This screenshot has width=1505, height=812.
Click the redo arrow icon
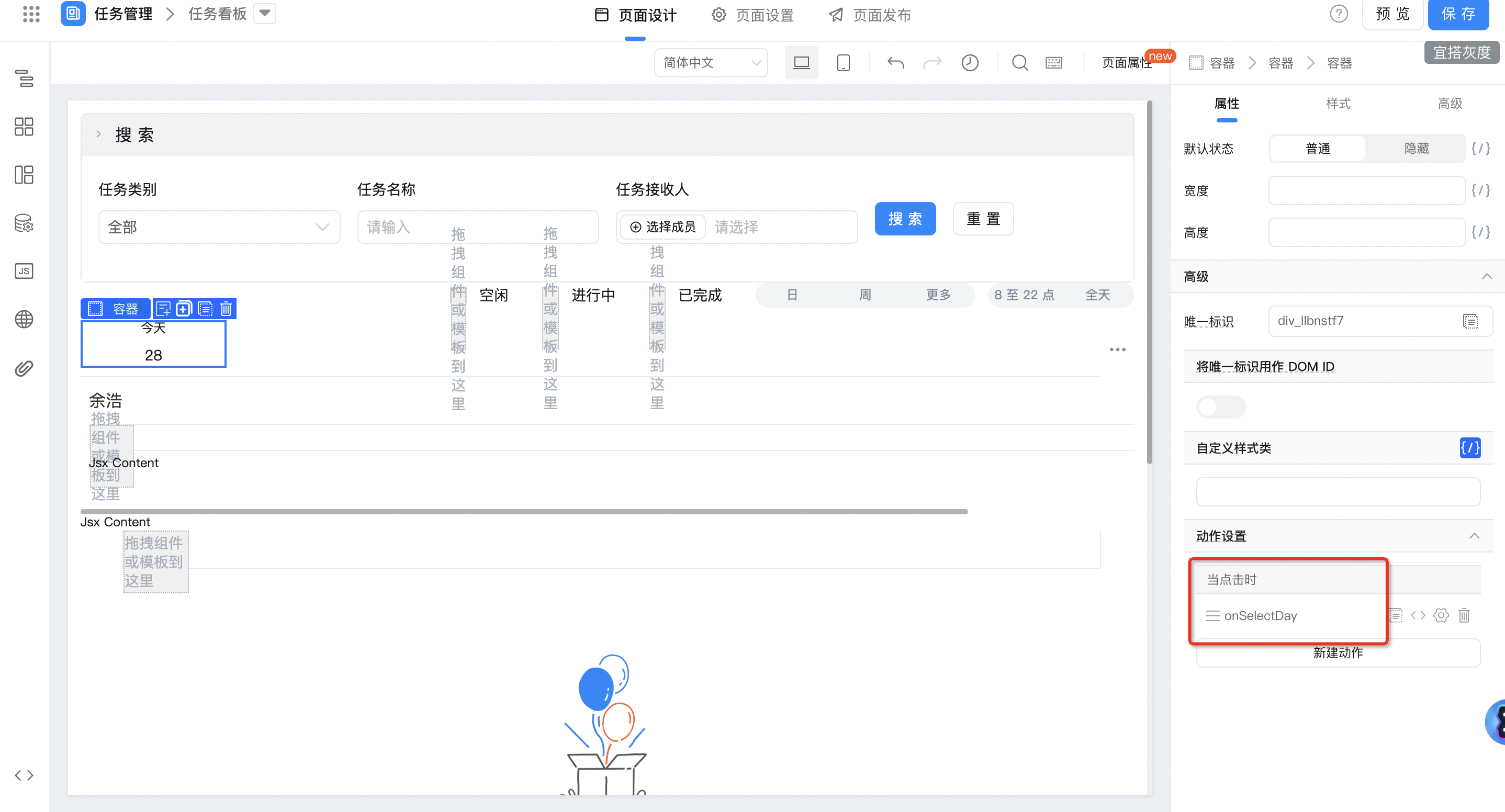click(933, 62)
